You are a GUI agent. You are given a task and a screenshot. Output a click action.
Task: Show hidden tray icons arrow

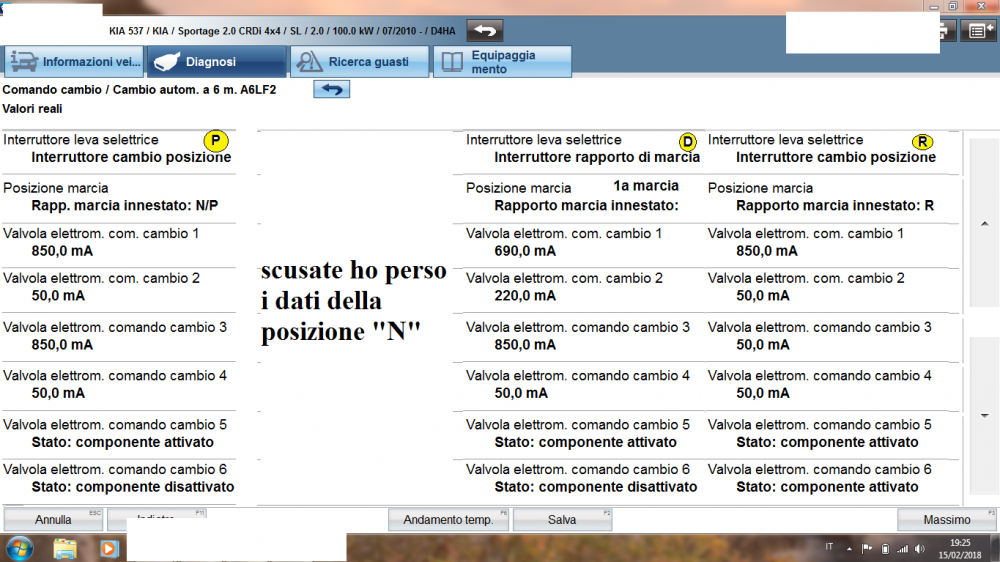point(849,549)
